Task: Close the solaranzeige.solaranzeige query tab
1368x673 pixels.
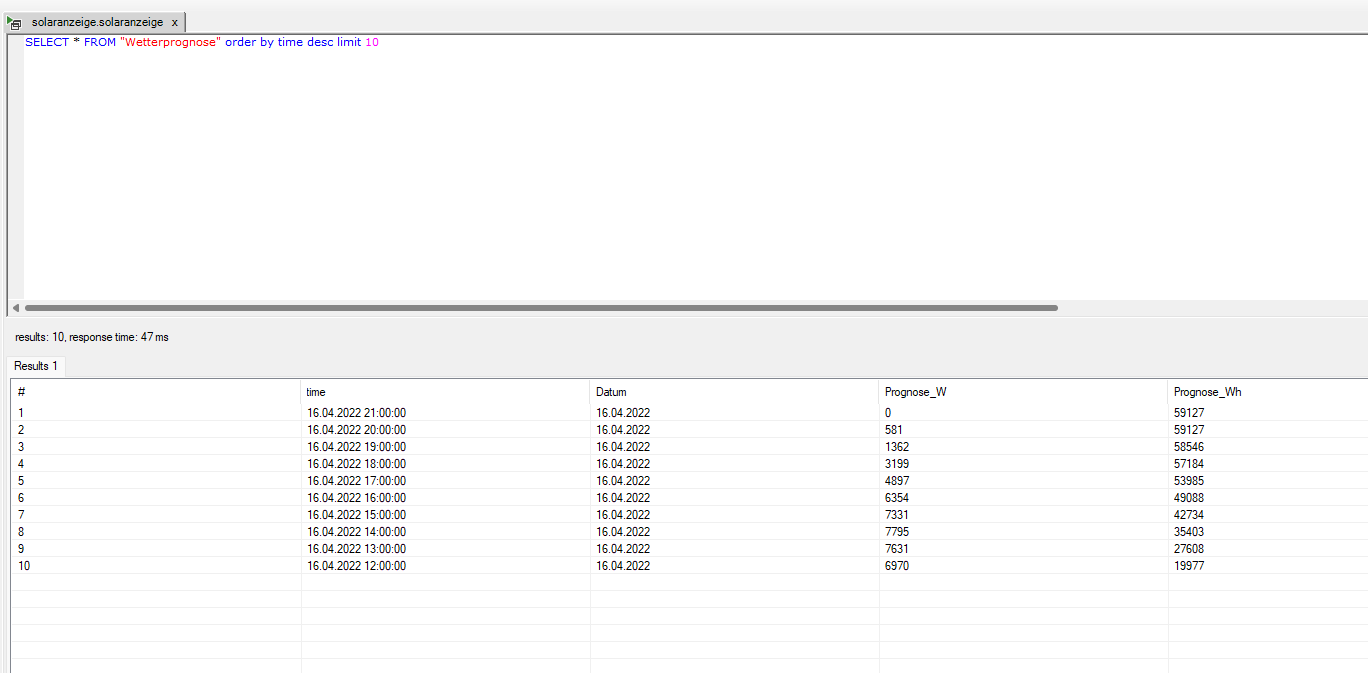Action: point(174,22)
